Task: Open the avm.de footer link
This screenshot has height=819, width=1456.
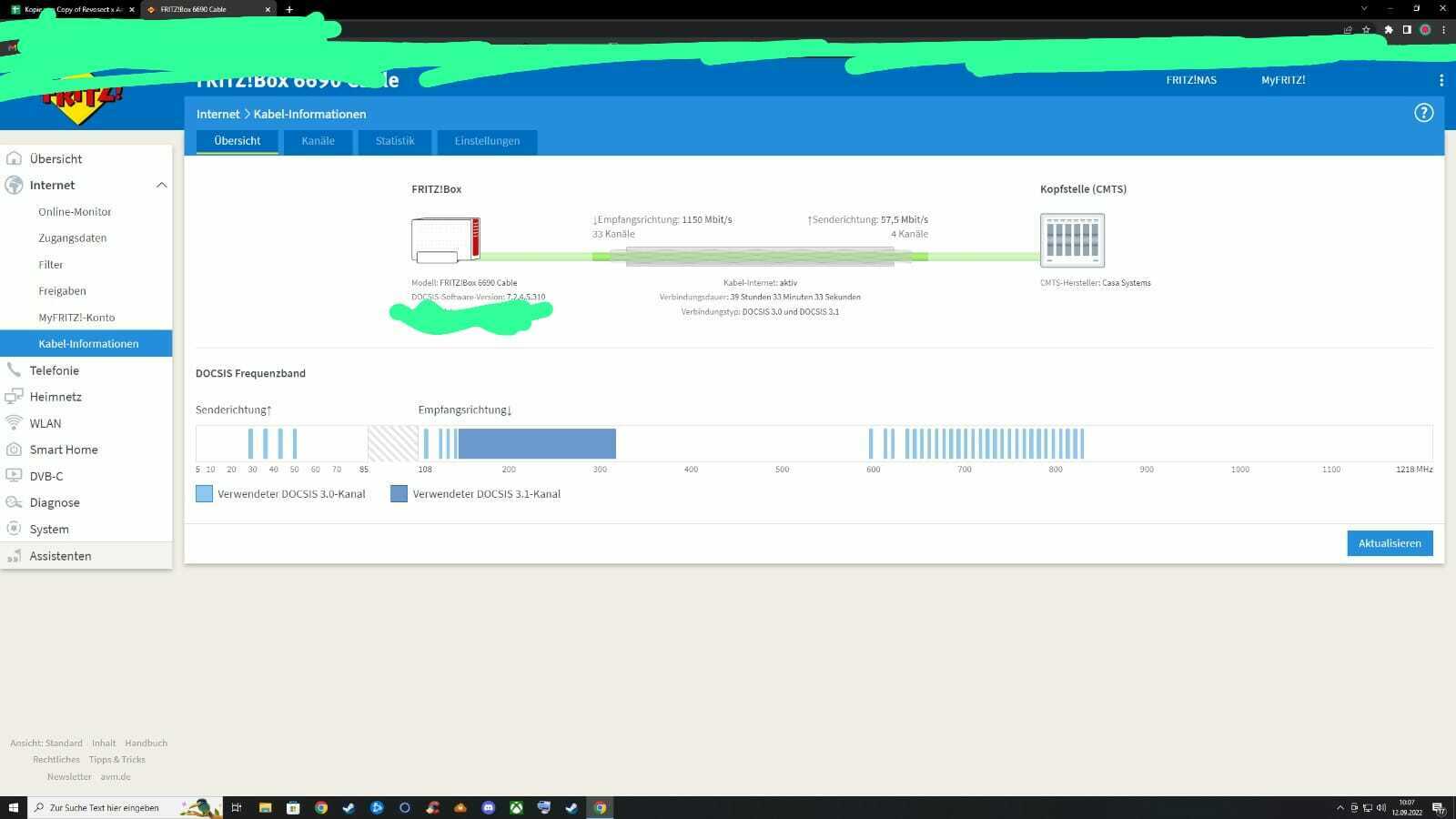Action: tap(116, 776)
